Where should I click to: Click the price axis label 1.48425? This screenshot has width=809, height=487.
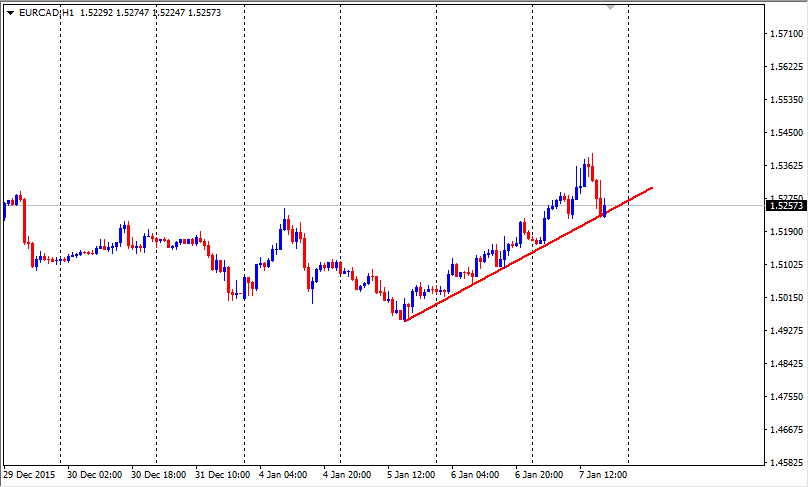point(787,364)
